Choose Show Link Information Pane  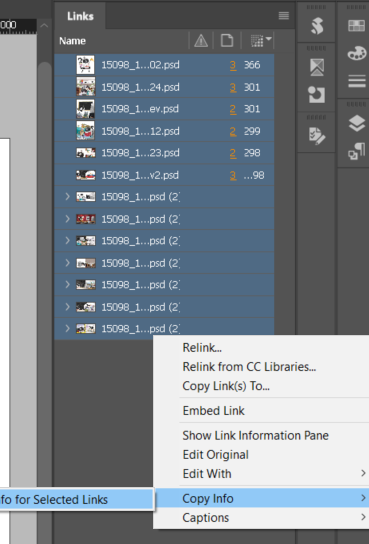[x=255, y=435]
